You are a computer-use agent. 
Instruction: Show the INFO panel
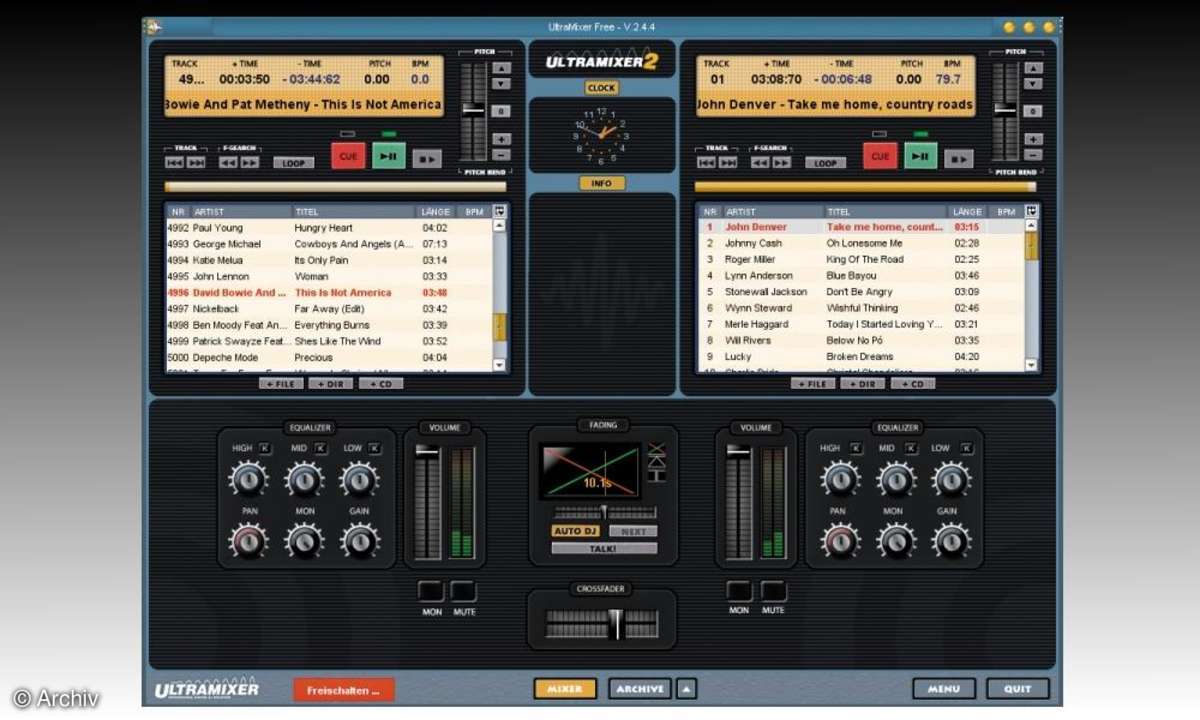point(602,183)
